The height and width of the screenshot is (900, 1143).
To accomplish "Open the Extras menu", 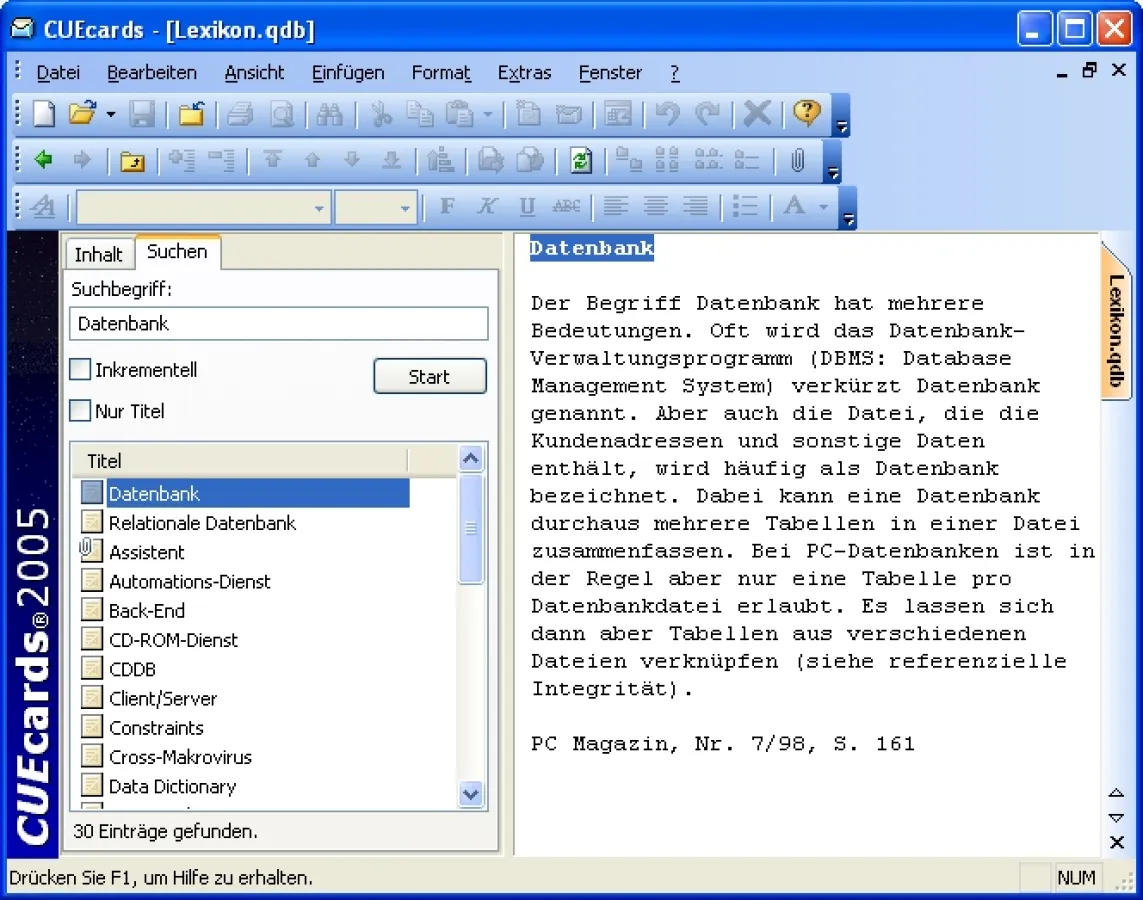I will 524,73.
